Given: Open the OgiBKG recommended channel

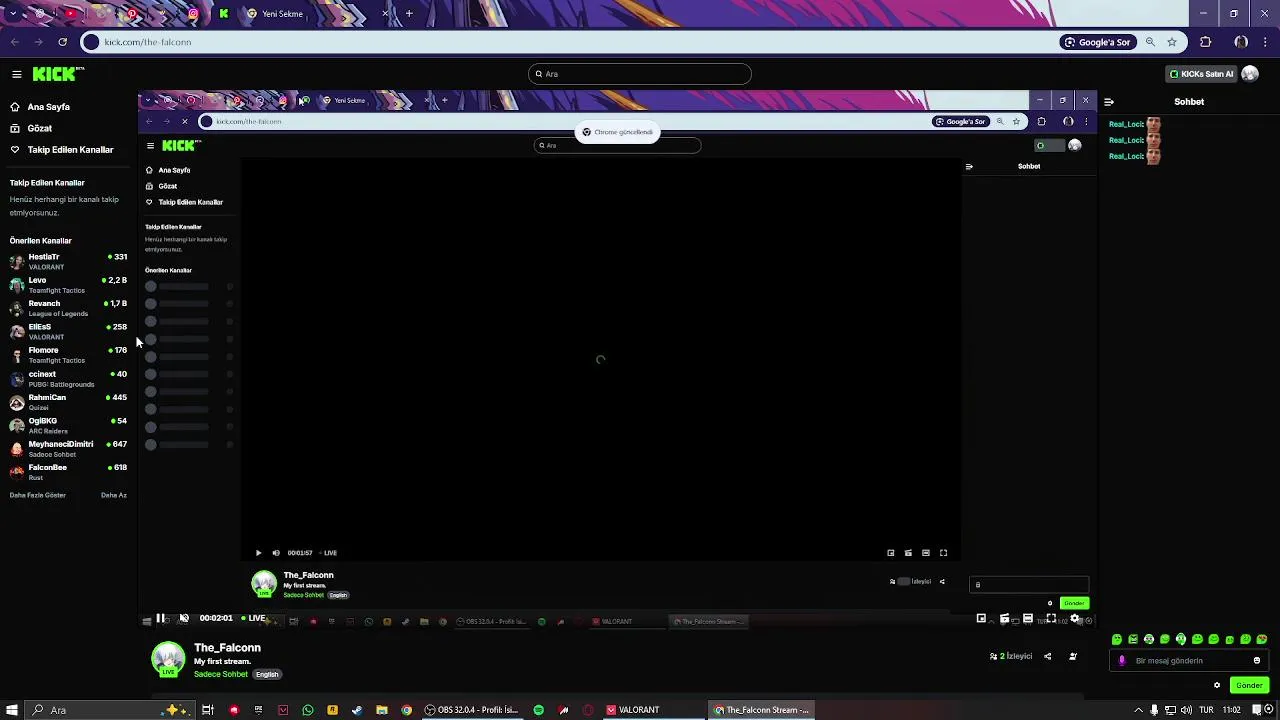Looking at the screenshot, I should coord(68,425).
